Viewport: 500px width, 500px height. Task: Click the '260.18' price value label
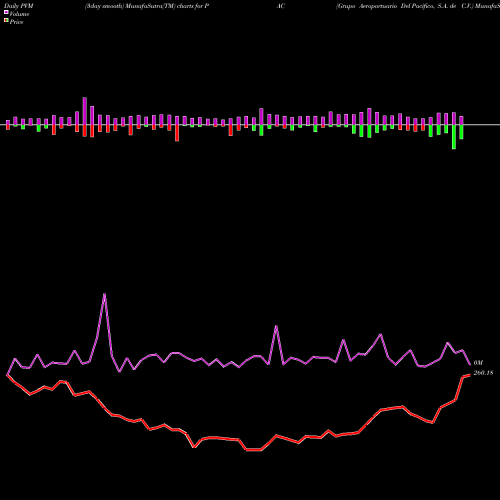click(483, 373)
